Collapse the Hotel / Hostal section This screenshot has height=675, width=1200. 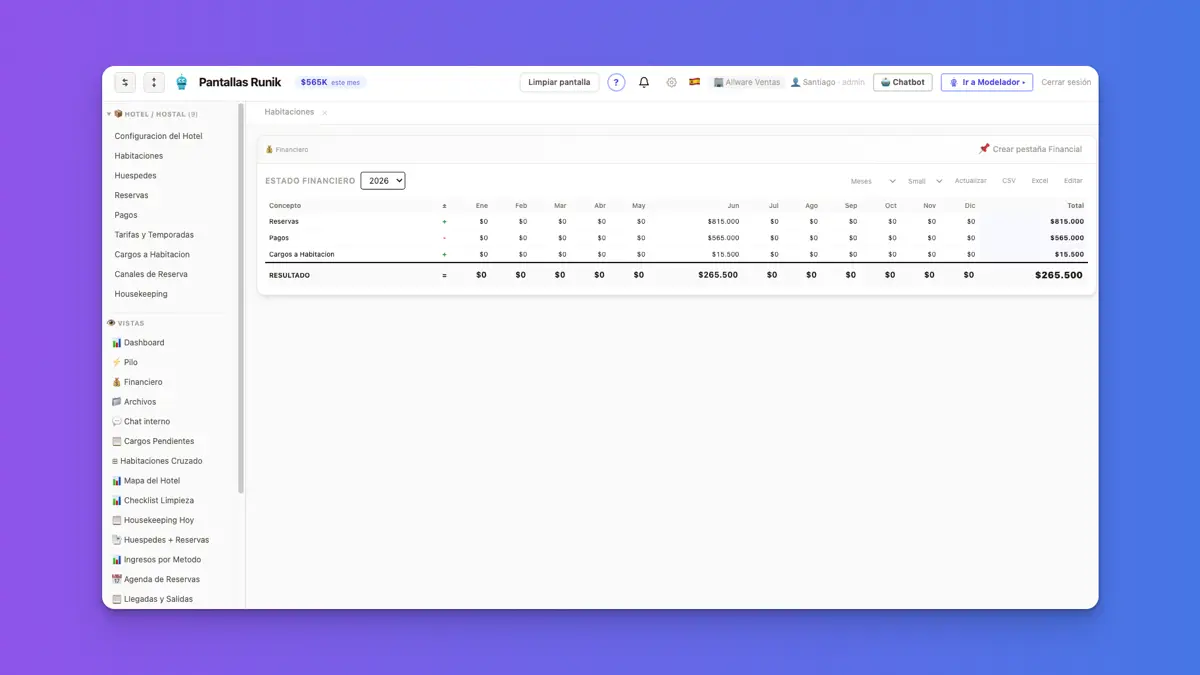pos(109,114)
